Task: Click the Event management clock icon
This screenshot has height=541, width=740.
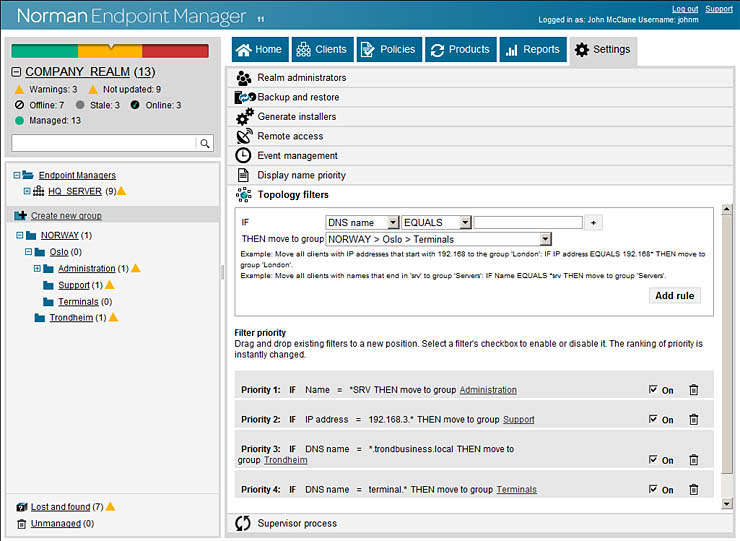Action: pyautogui.click(x=244, y=156)
